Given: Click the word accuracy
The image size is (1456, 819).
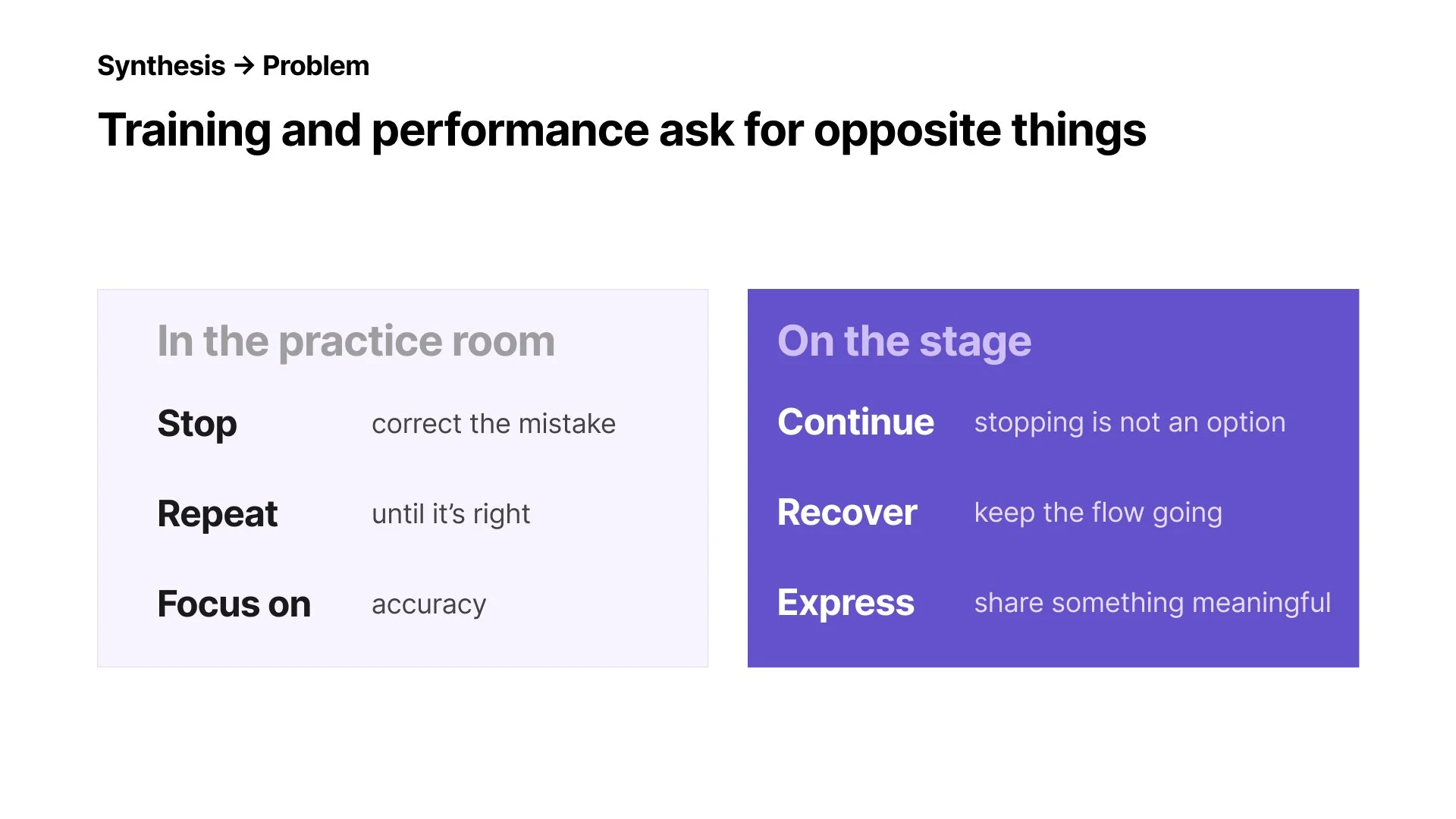Looking at the screenshot, I should 428,605.
